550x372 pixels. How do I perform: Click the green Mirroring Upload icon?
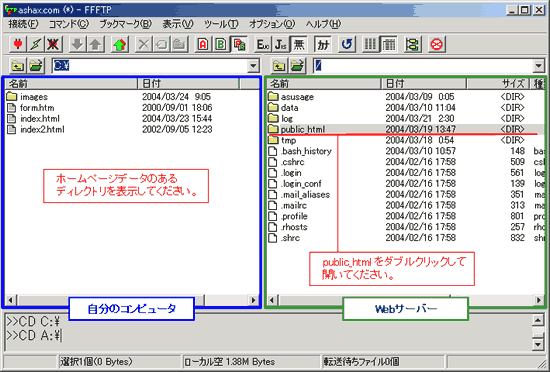click(120, 45)
